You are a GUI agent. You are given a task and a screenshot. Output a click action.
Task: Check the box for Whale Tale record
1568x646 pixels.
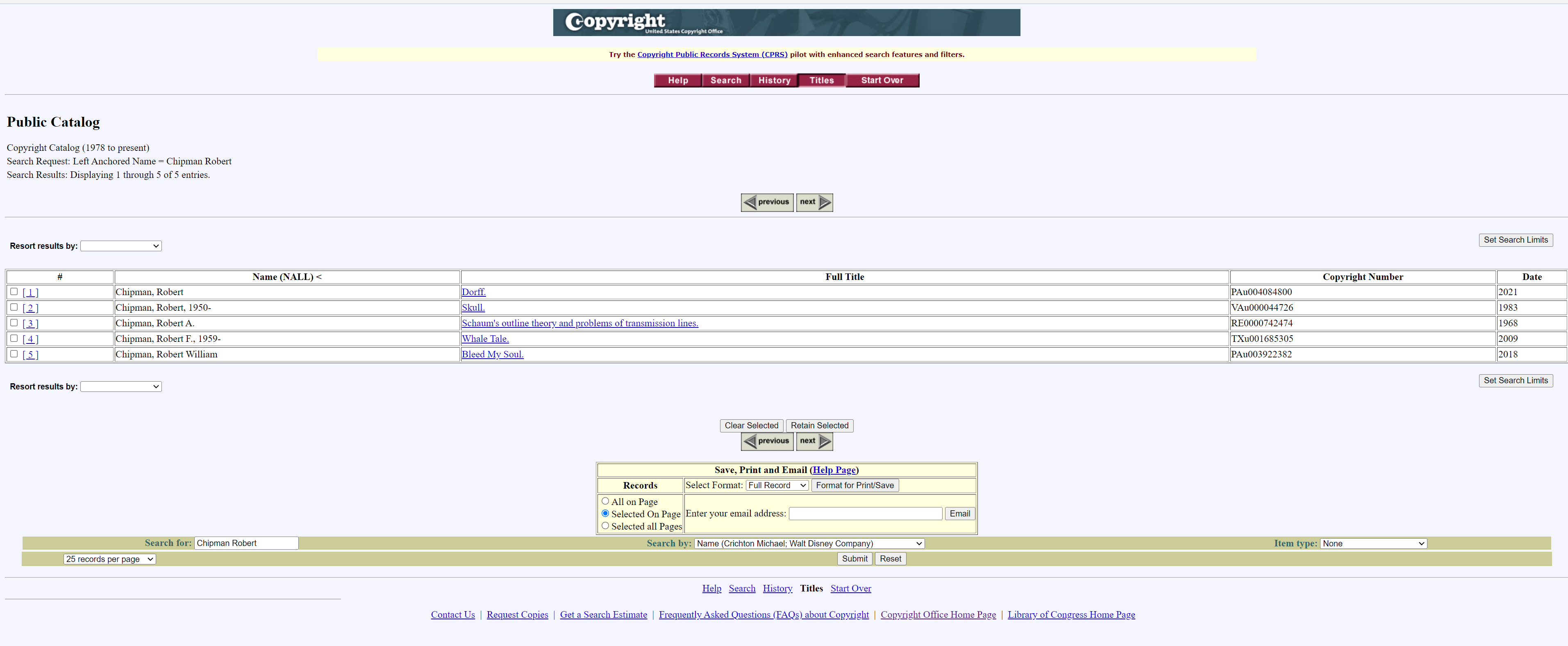[14, 338]
